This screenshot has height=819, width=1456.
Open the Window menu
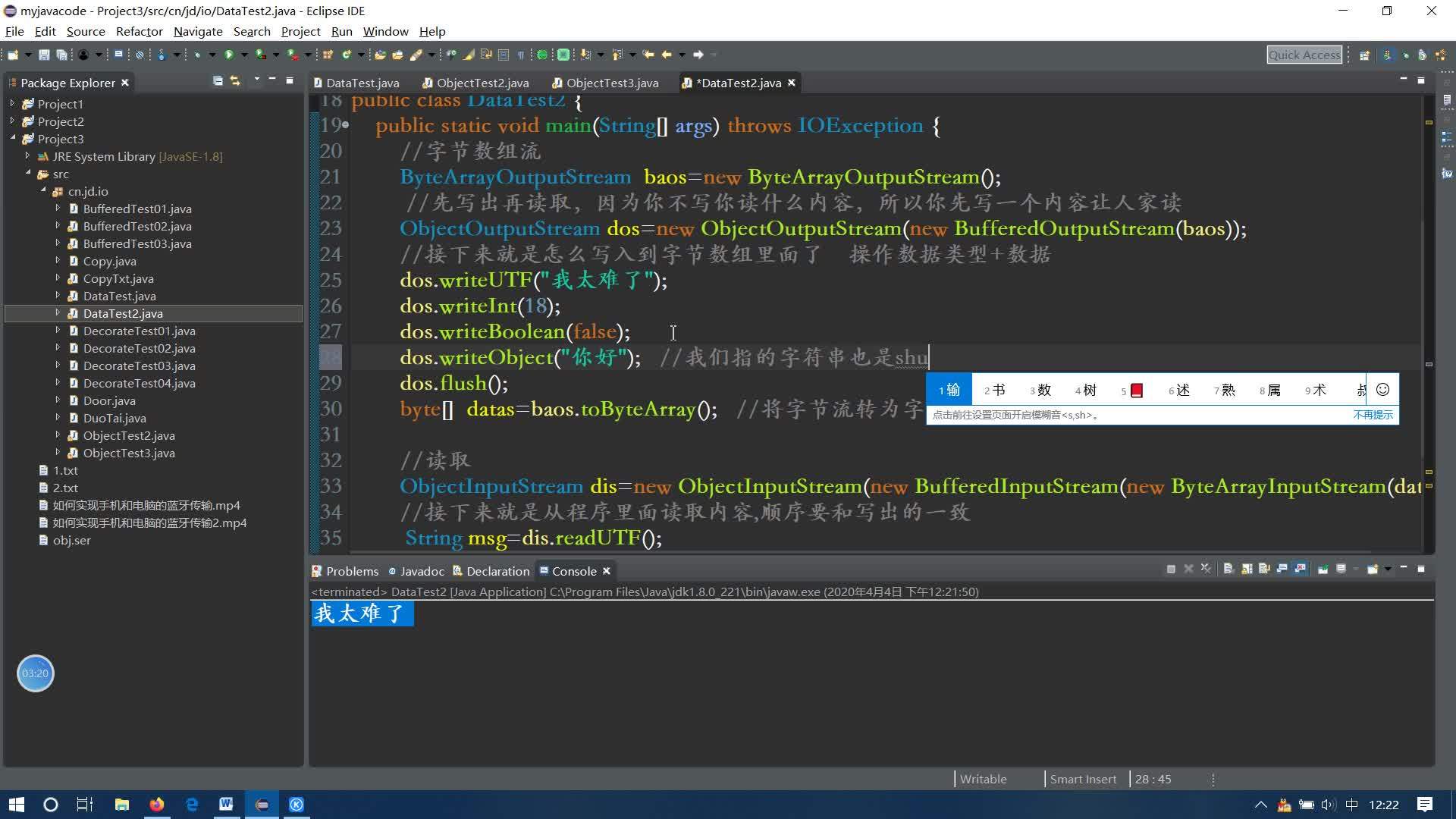click(x=385, y=31)
